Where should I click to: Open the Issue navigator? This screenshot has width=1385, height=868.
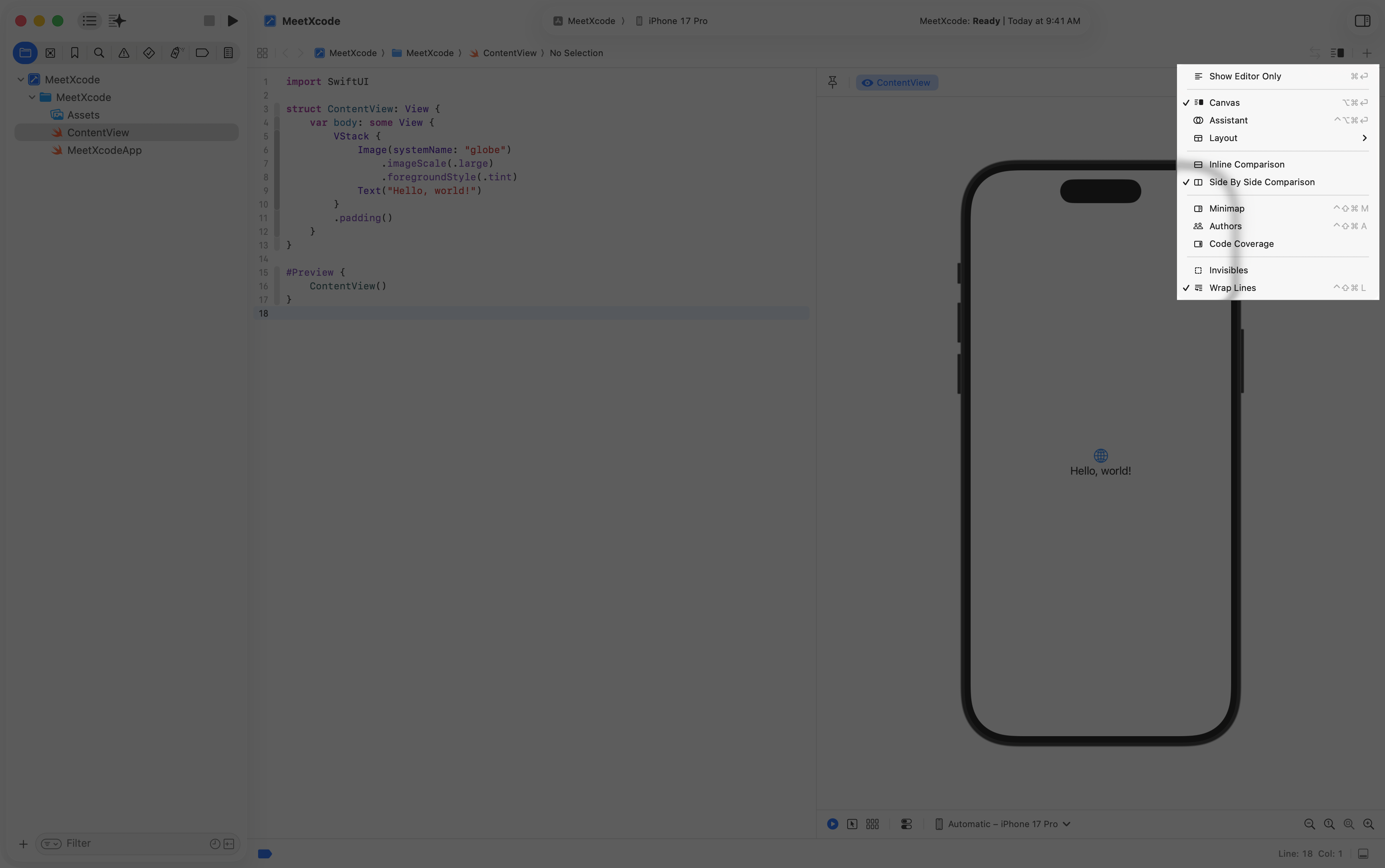123,53
